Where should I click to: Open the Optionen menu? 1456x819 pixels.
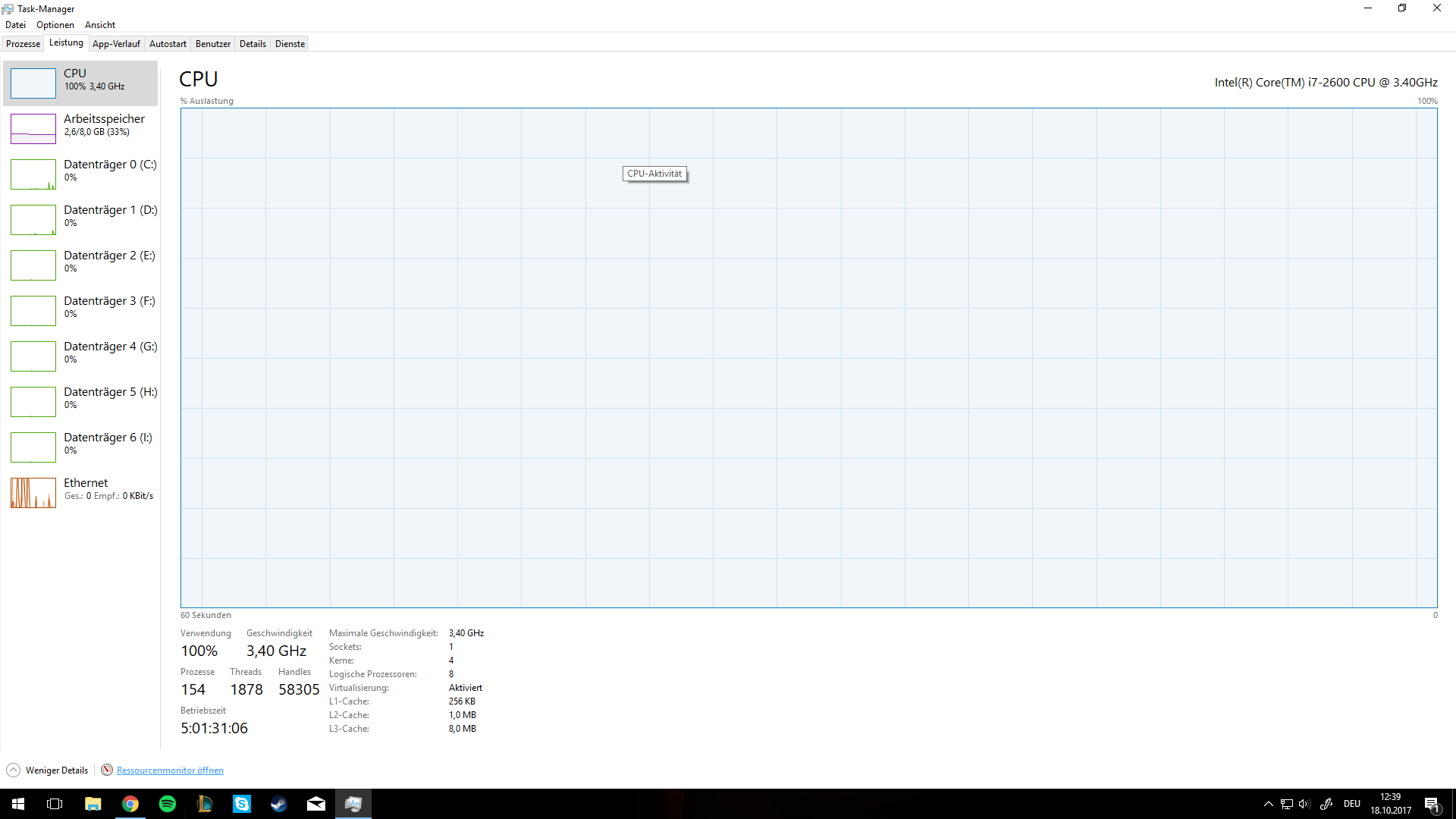[55, 25]
